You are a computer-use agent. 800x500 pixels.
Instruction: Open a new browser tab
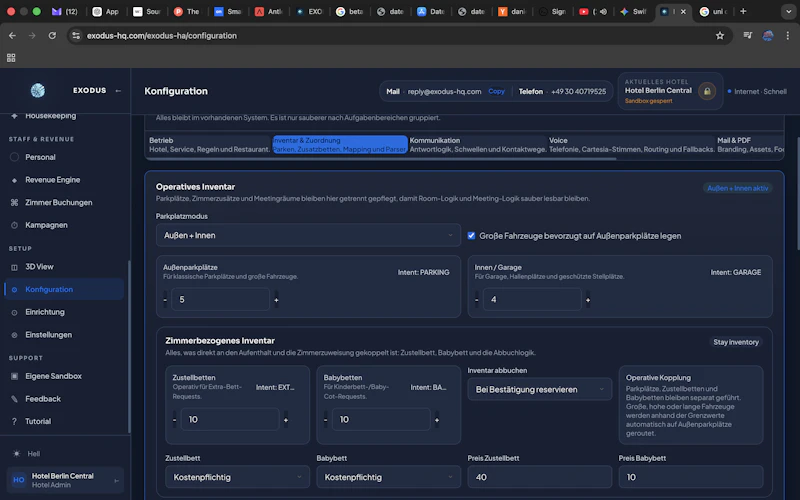743,11
